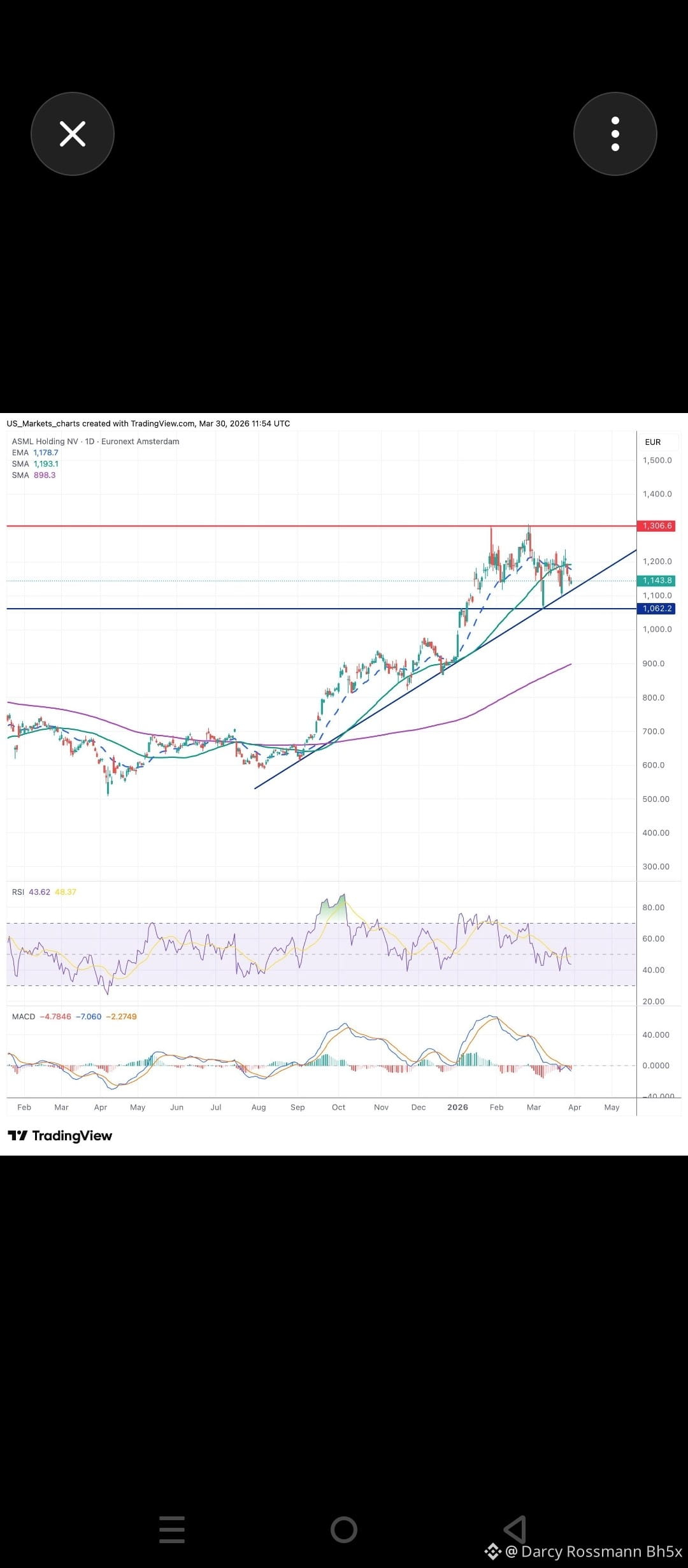Click the May label at the time axis end
688x1568 pixels.
(612, 1107)
